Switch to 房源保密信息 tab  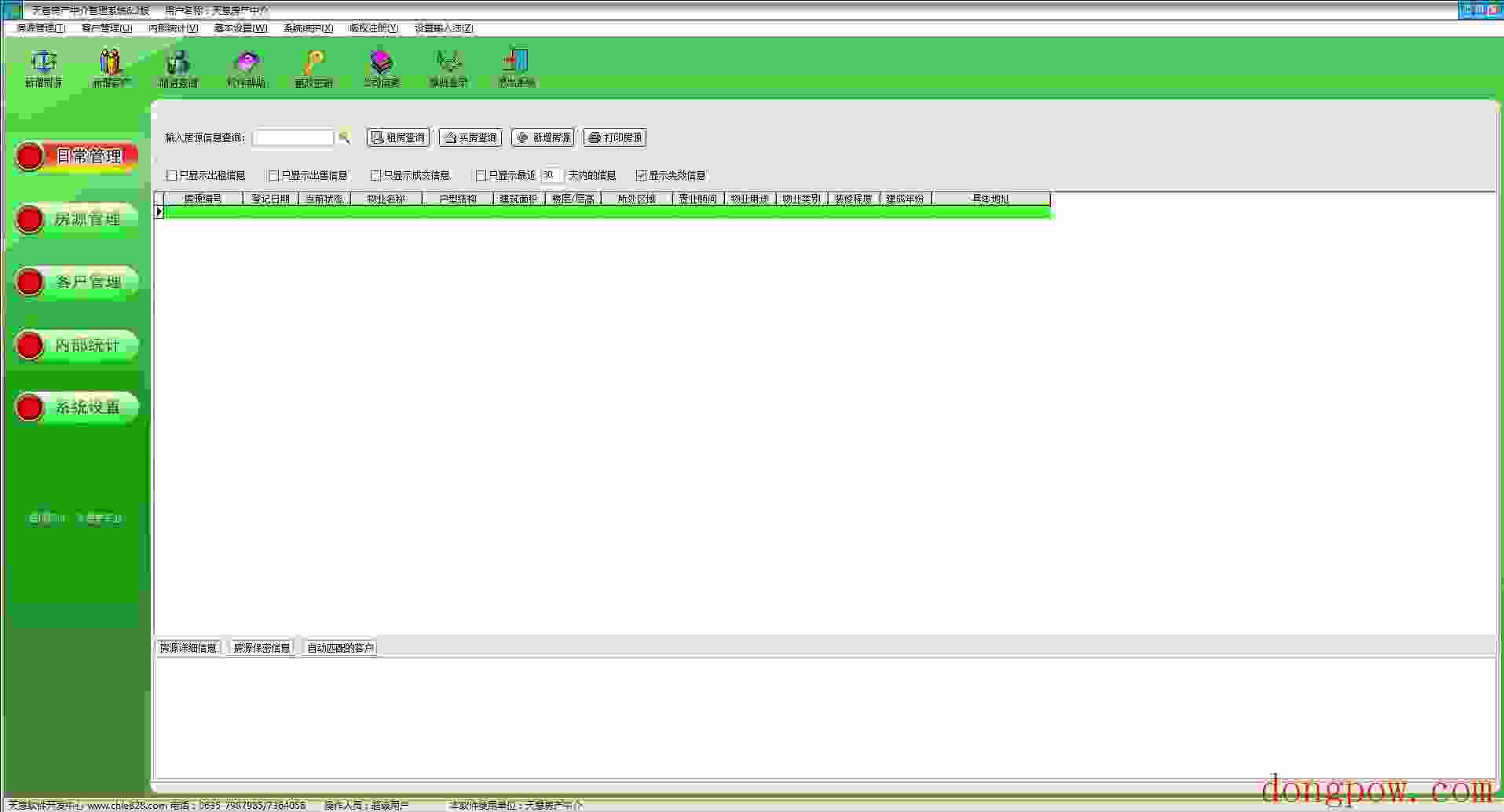tap(262, 648)
